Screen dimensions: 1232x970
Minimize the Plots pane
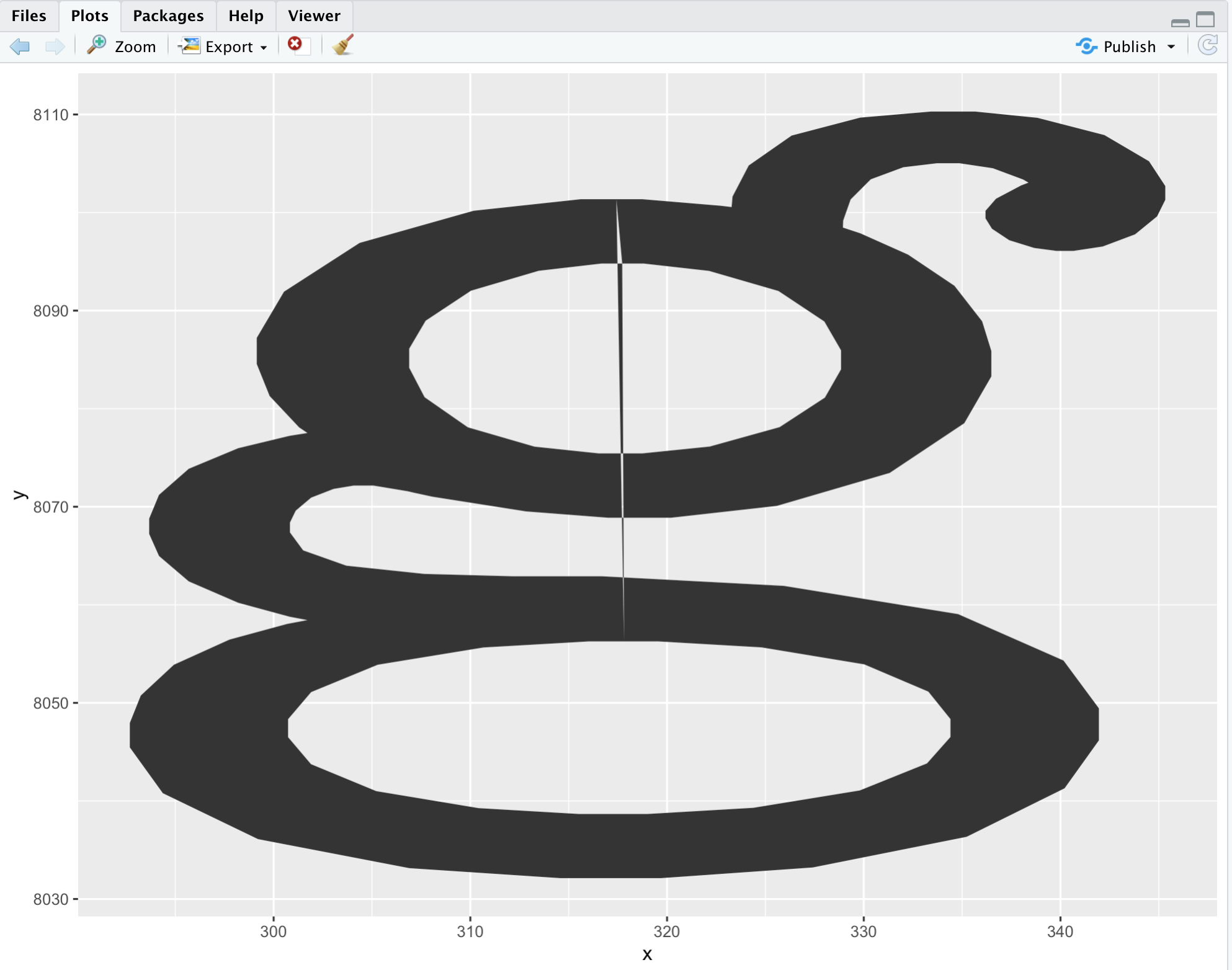click(1180, 22)
